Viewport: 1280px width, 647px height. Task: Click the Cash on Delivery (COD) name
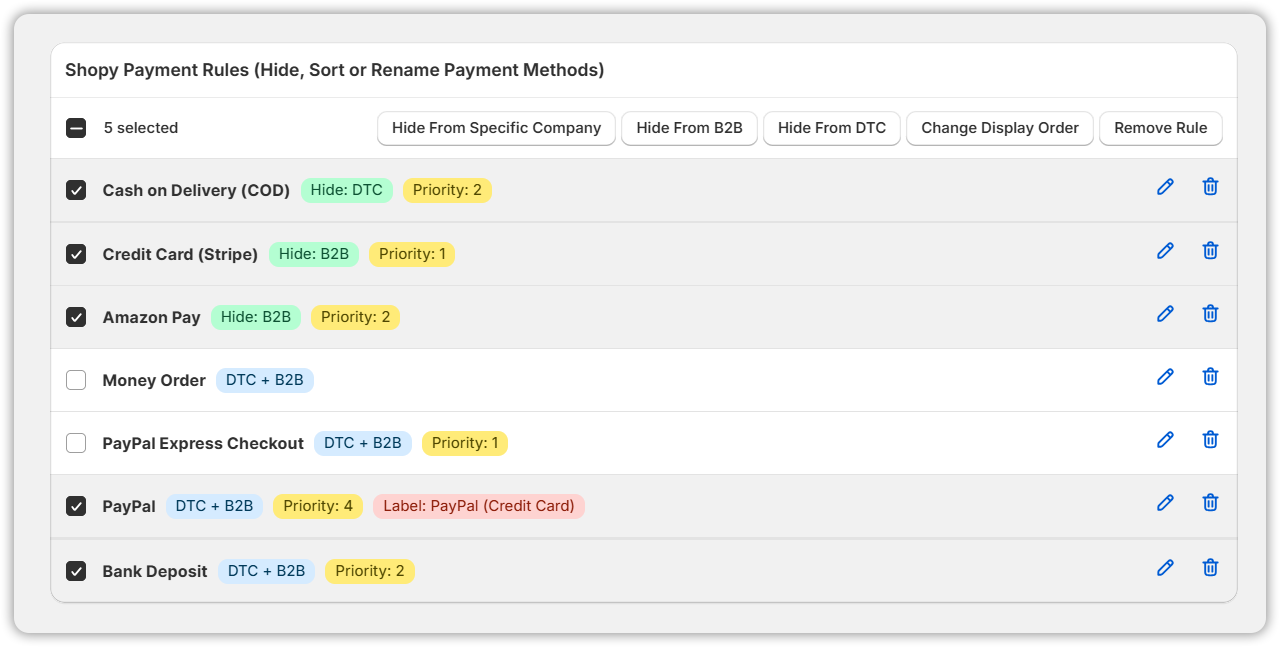196,190
